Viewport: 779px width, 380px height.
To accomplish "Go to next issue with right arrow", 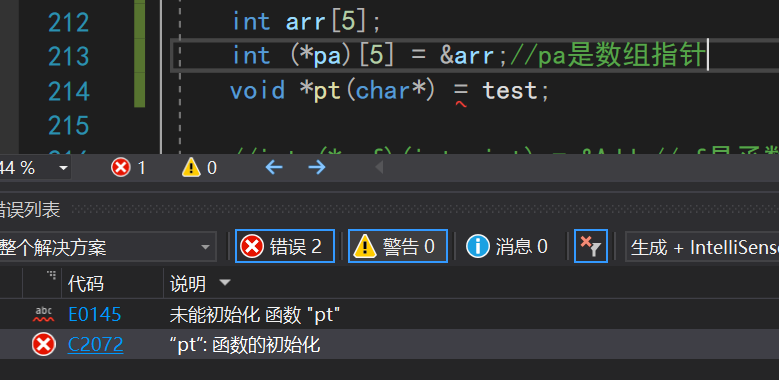I will [x=316, y=167].
